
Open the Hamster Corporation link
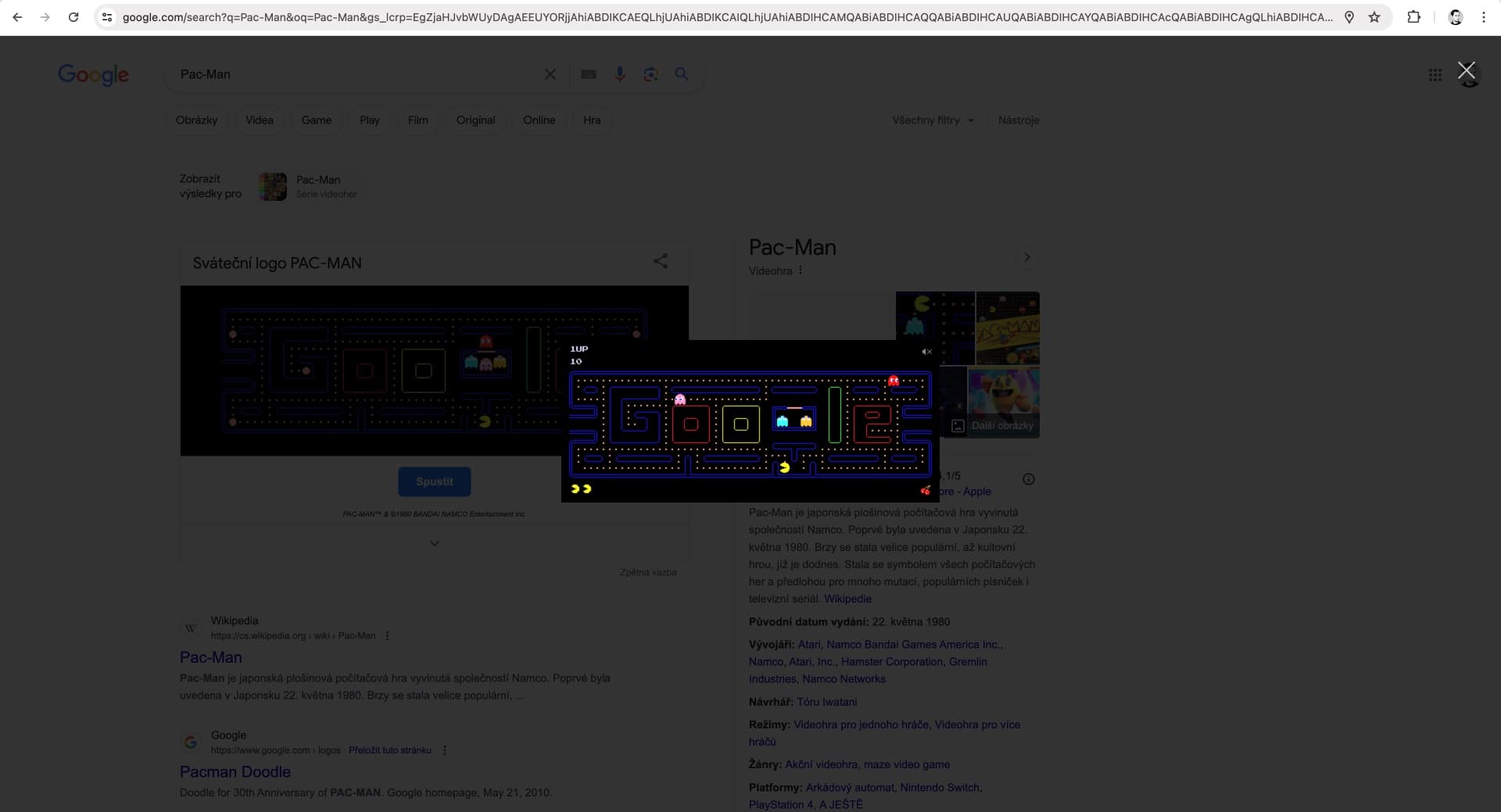[892, 662]
